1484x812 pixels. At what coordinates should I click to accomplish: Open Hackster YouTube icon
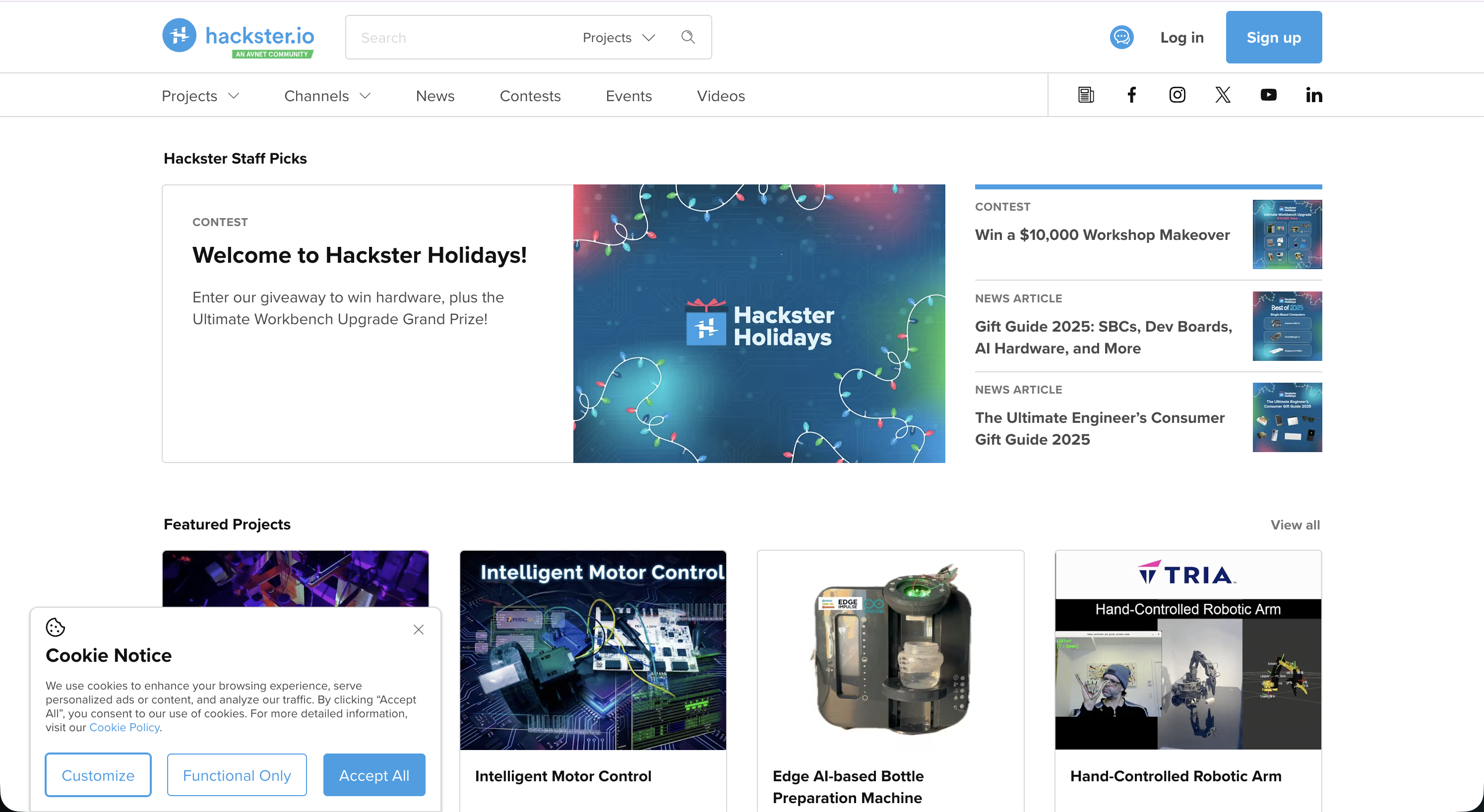[x=1268, y=95]
